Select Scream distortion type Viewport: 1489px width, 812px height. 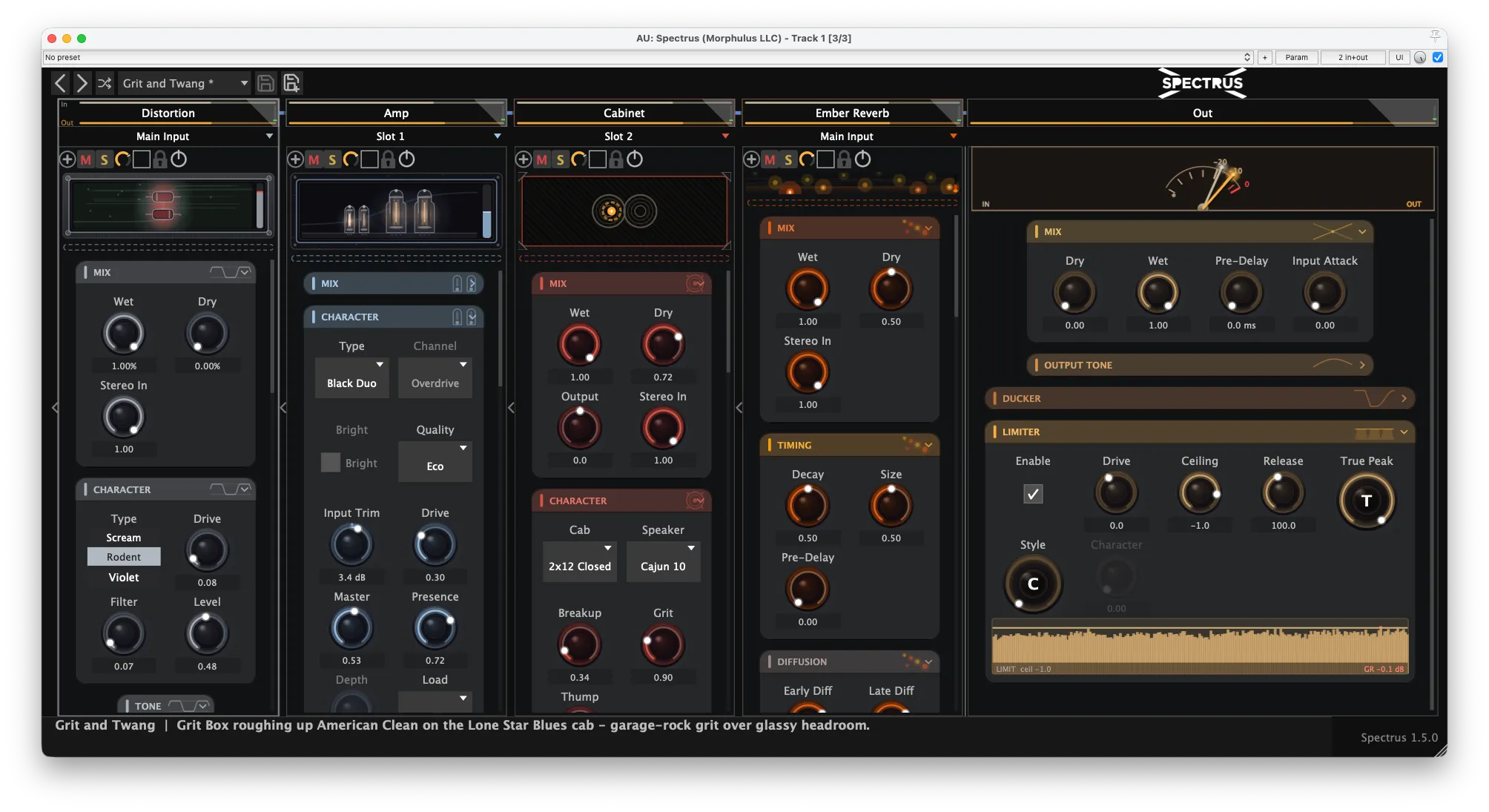pyautogui.click(x=123, y=538)
